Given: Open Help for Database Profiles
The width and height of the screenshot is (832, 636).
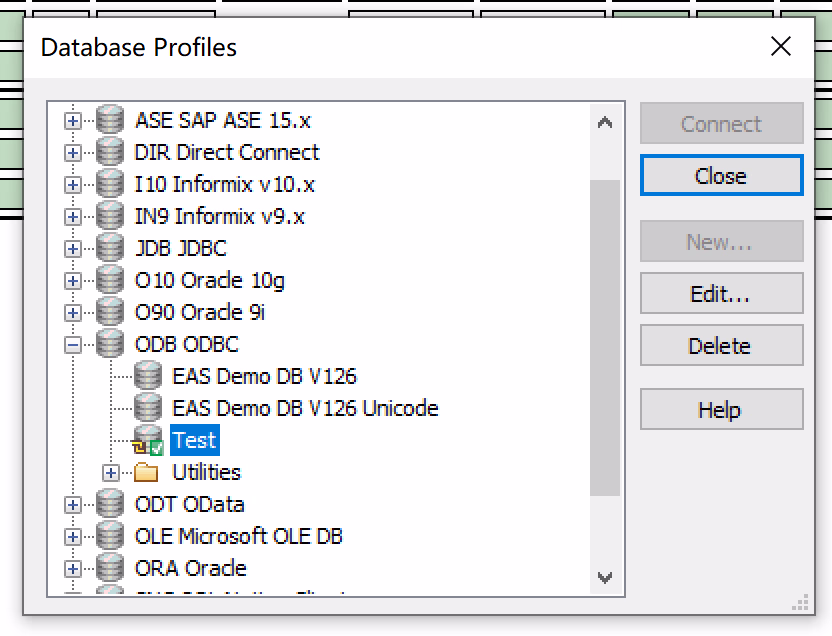Looking at the screenshot, I should click(720, 410).
